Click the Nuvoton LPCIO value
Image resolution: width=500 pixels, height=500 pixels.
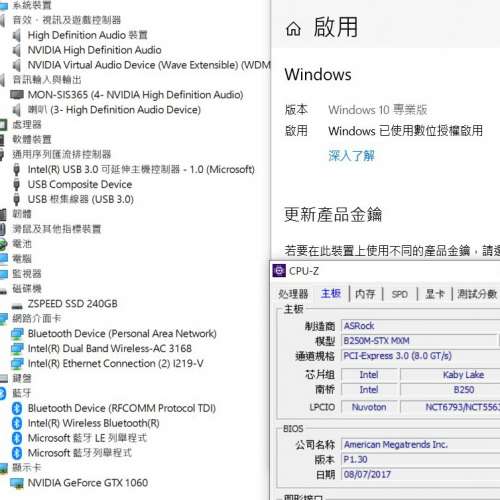[369, 407]
